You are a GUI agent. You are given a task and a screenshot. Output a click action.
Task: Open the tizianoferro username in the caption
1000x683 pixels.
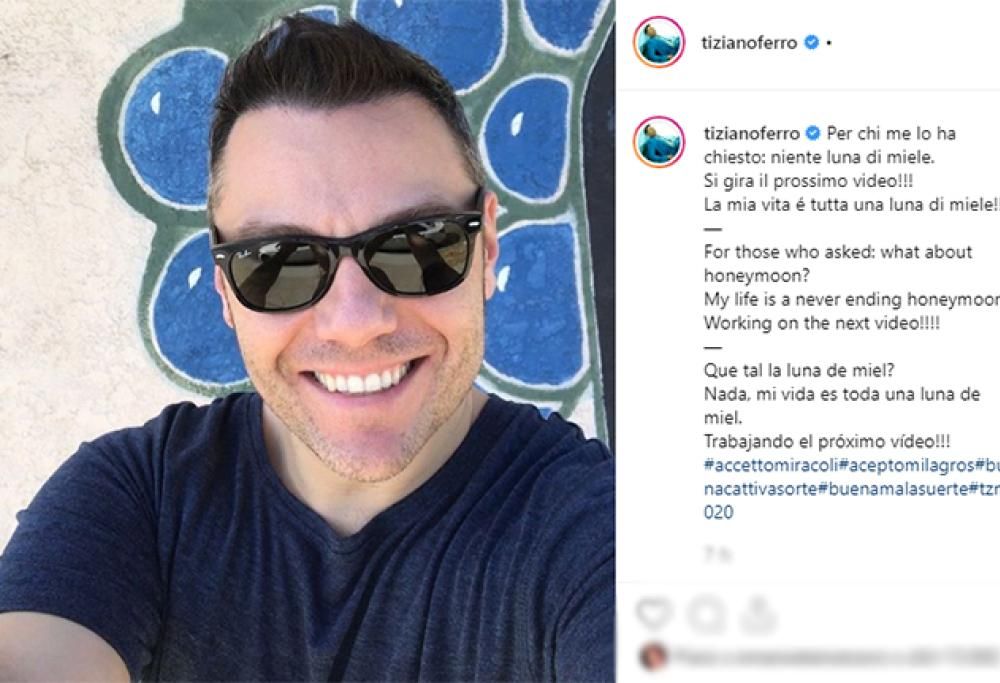point(751,133)
